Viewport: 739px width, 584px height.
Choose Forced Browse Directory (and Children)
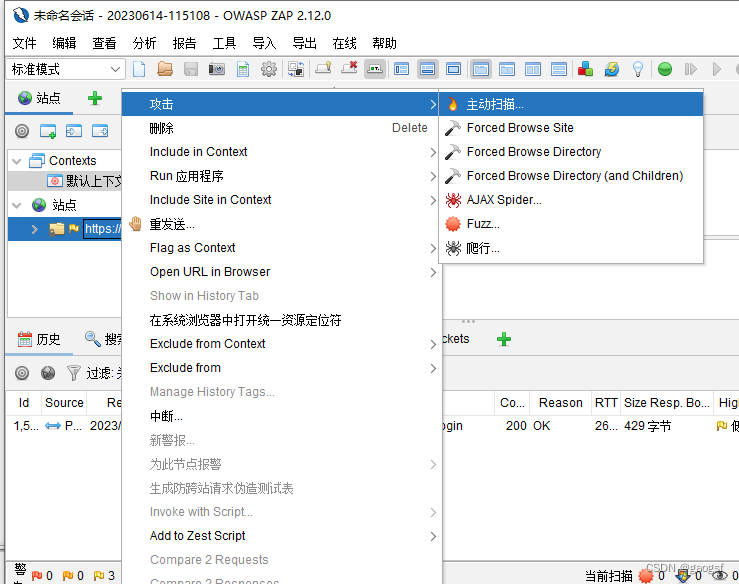click(571, 176)
